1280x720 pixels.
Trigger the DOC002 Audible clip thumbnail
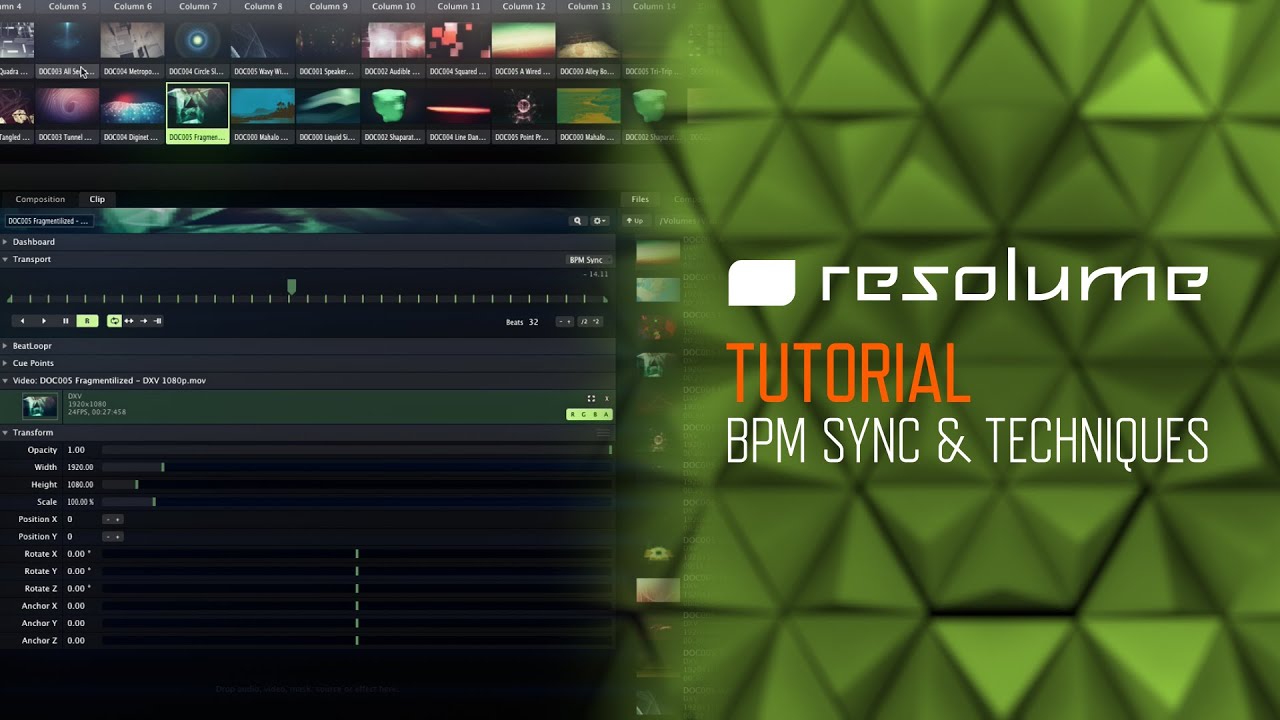click(x=393, y=40)
